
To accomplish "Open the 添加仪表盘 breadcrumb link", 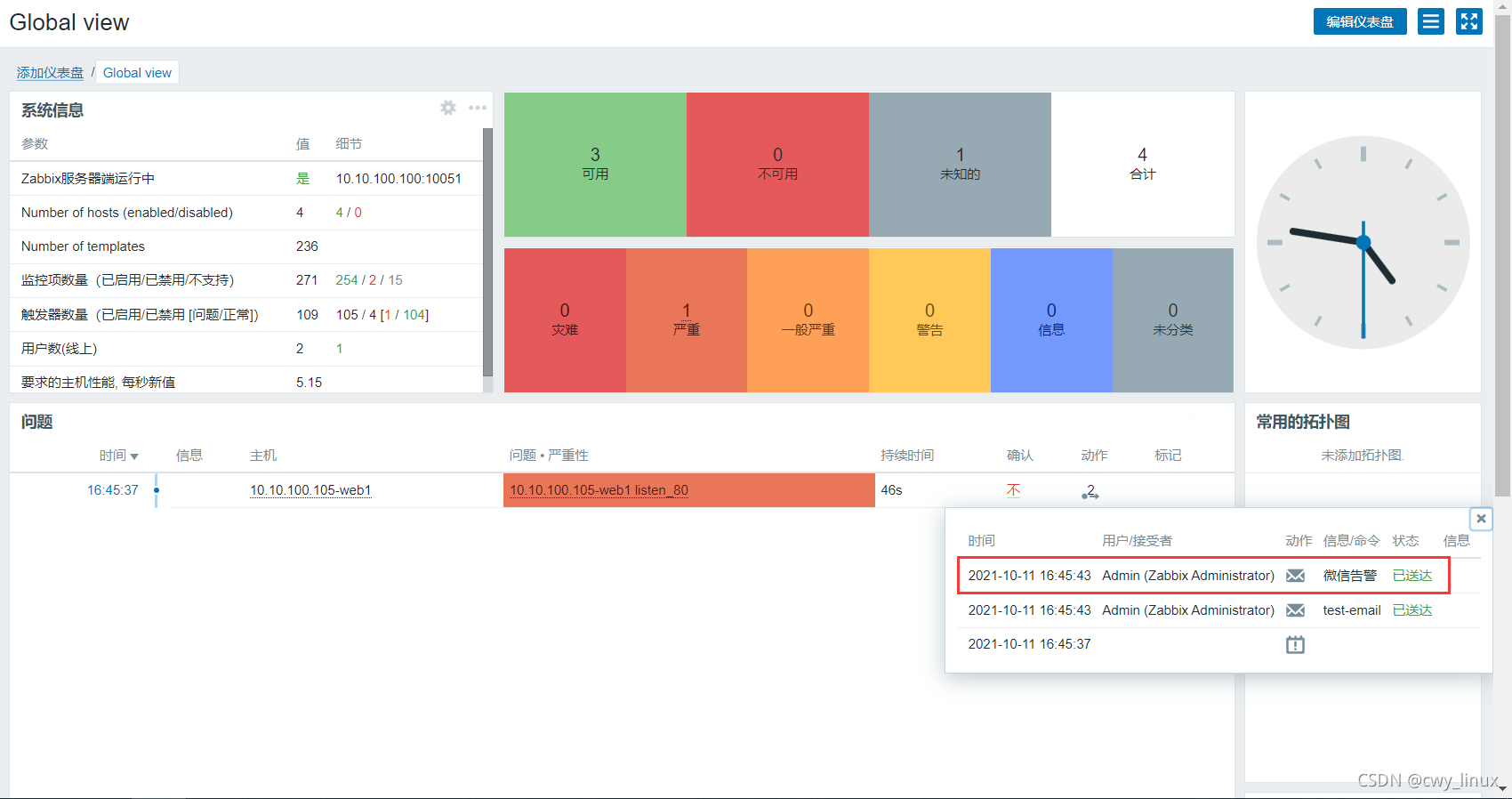I will 50,73.
